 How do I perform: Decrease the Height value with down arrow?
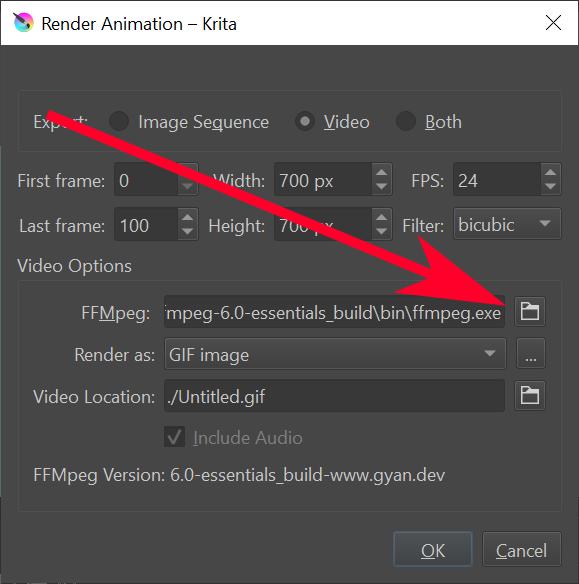click(x=381, y=232)
